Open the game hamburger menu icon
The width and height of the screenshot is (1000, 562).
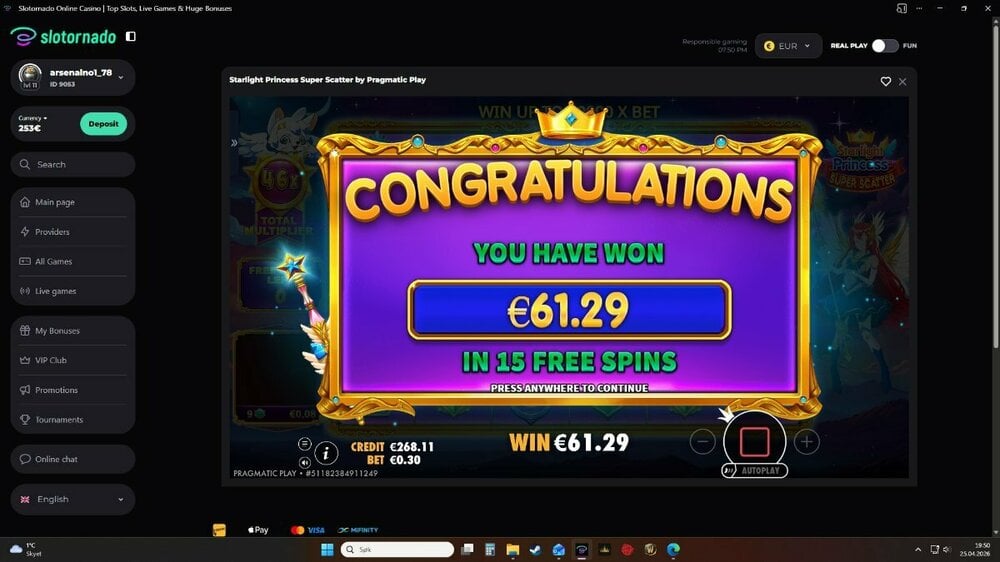pos(305,443)
